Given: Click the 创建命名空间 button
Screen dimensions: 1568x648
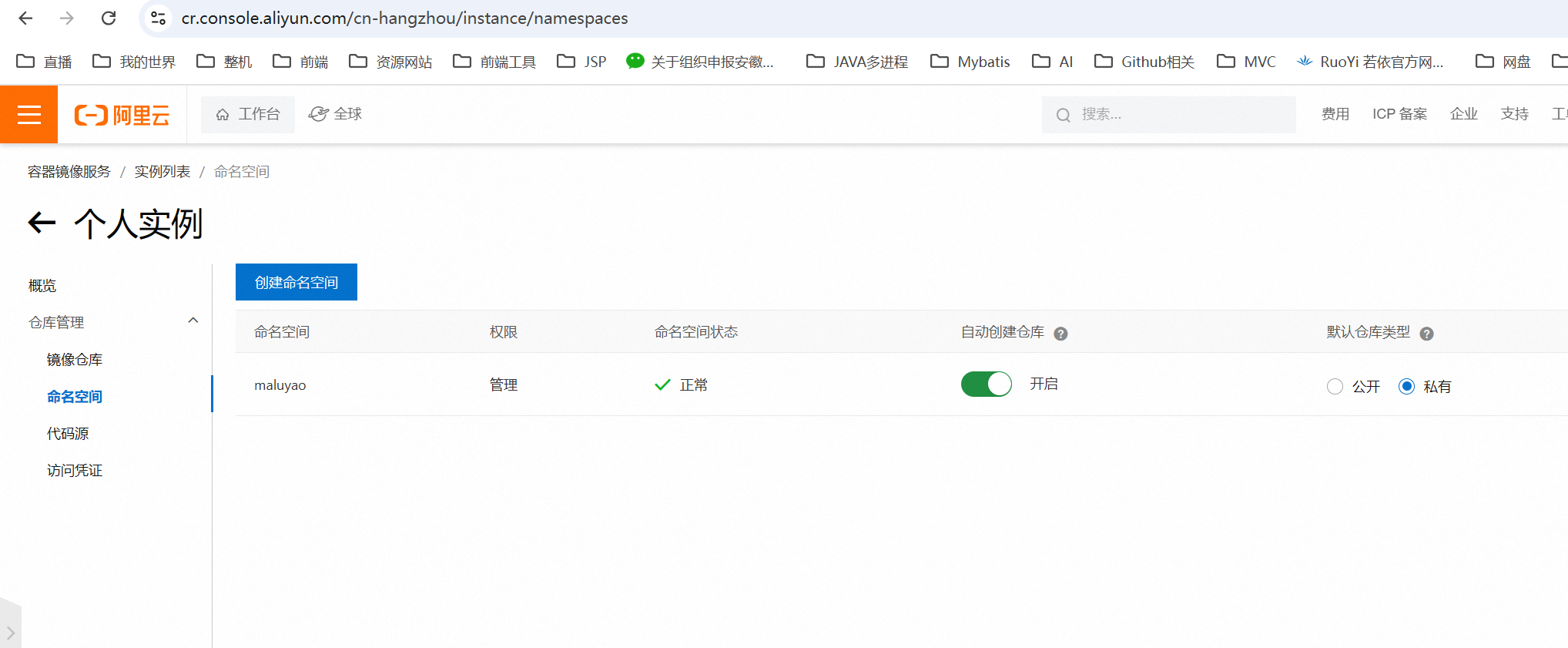Looking at the screenshot, I should click(297, 282).
